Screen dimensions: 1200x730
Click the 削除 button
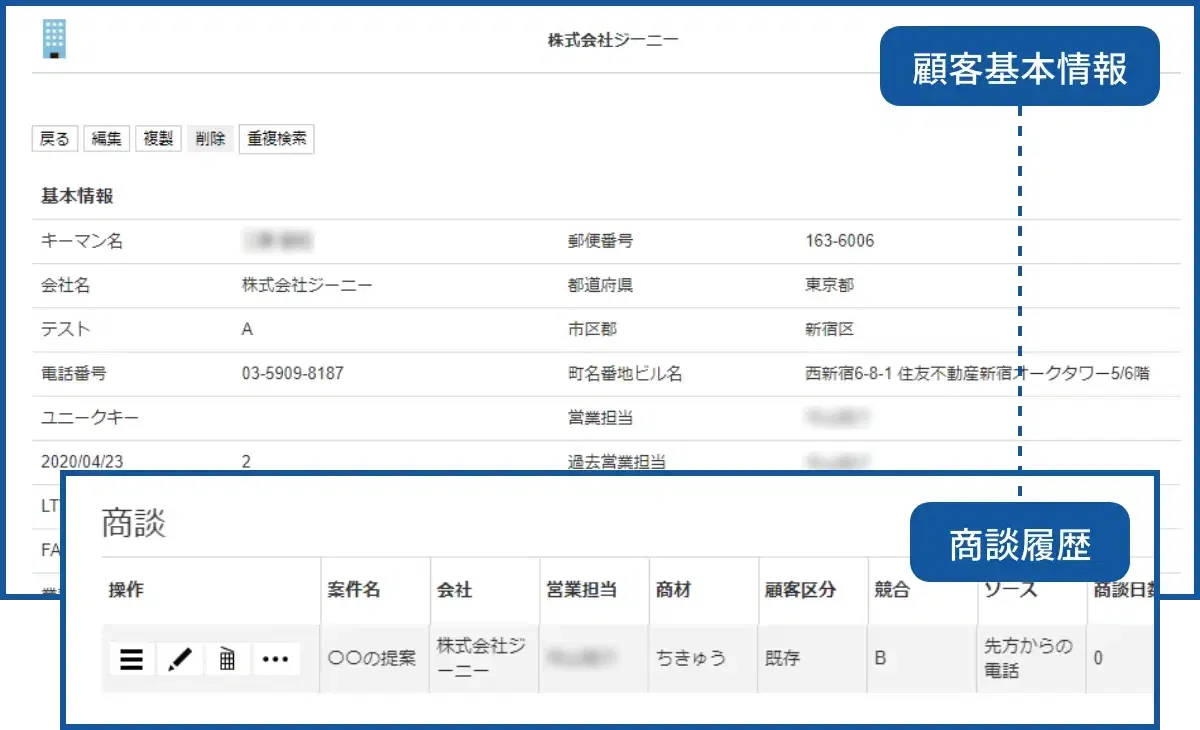209,138
